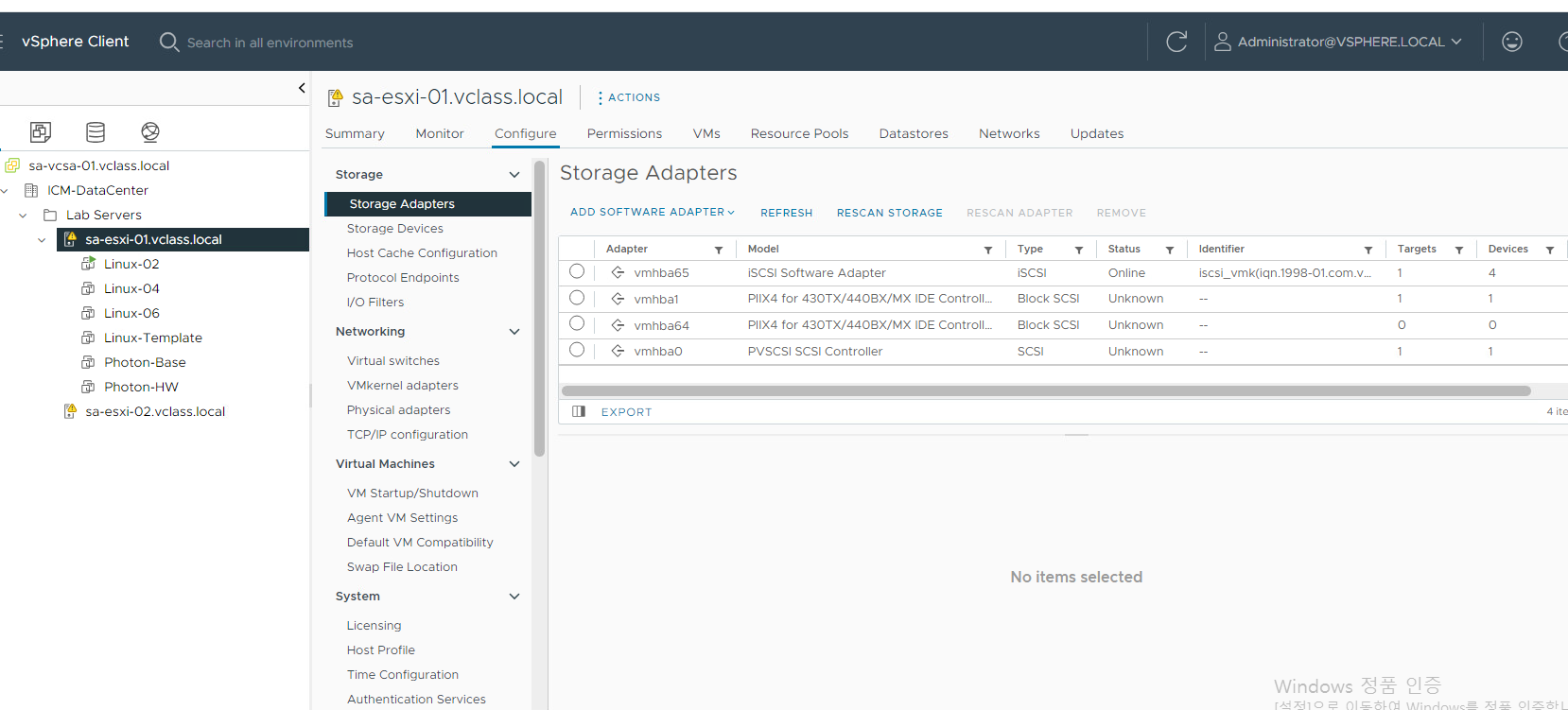Screen dimensions: 1568x710
Task: Open Storage Devices settings
Action: (x=395, y=229)
